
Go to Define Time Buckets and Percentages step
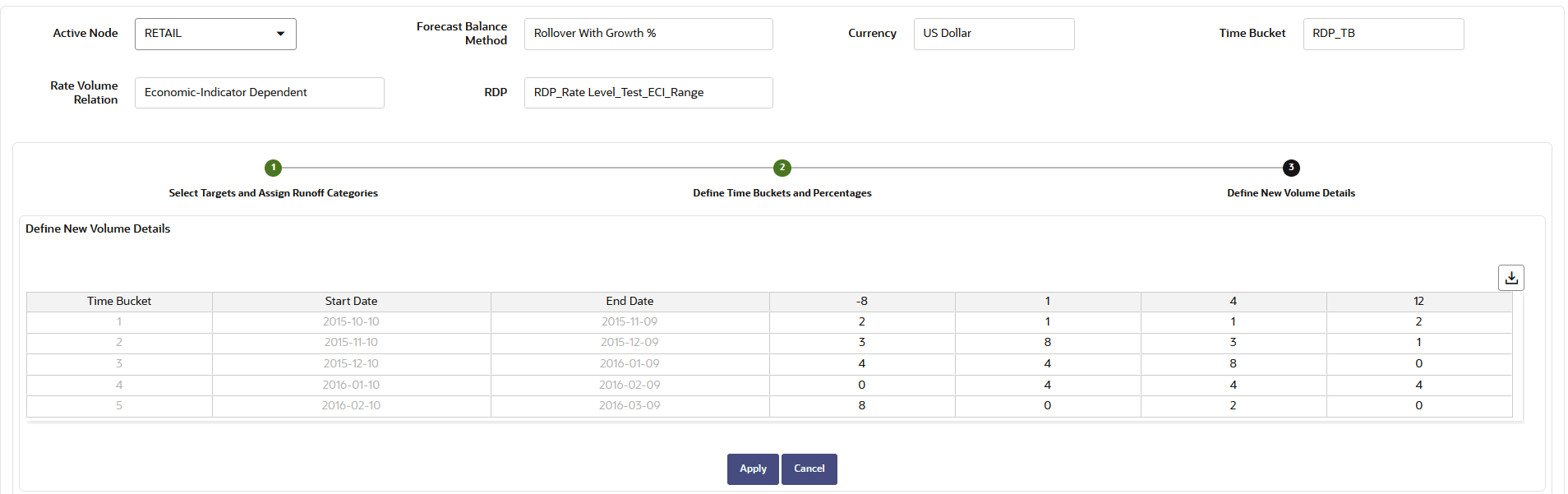coord(782,193)
